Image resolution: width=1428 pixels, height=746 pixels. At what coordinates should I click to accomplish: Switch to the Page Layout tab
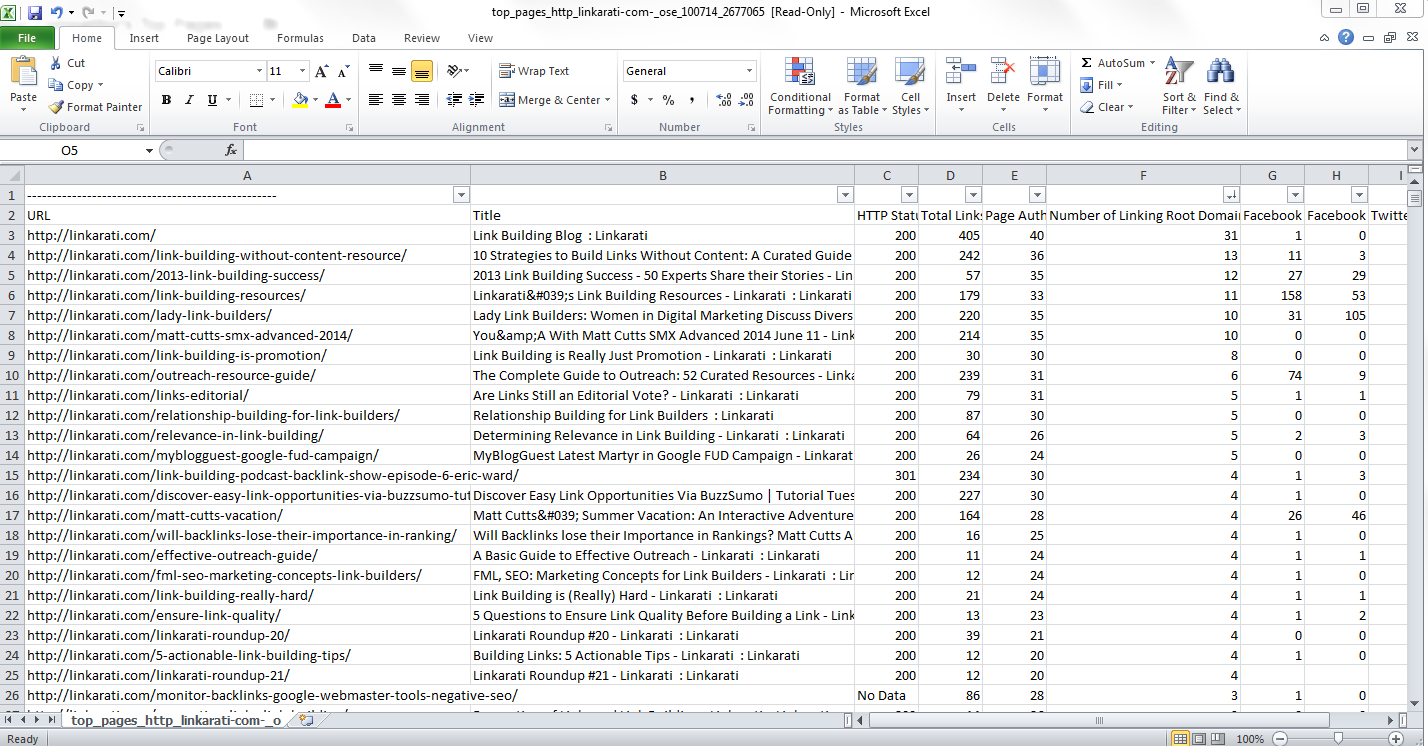click(218, 38)
